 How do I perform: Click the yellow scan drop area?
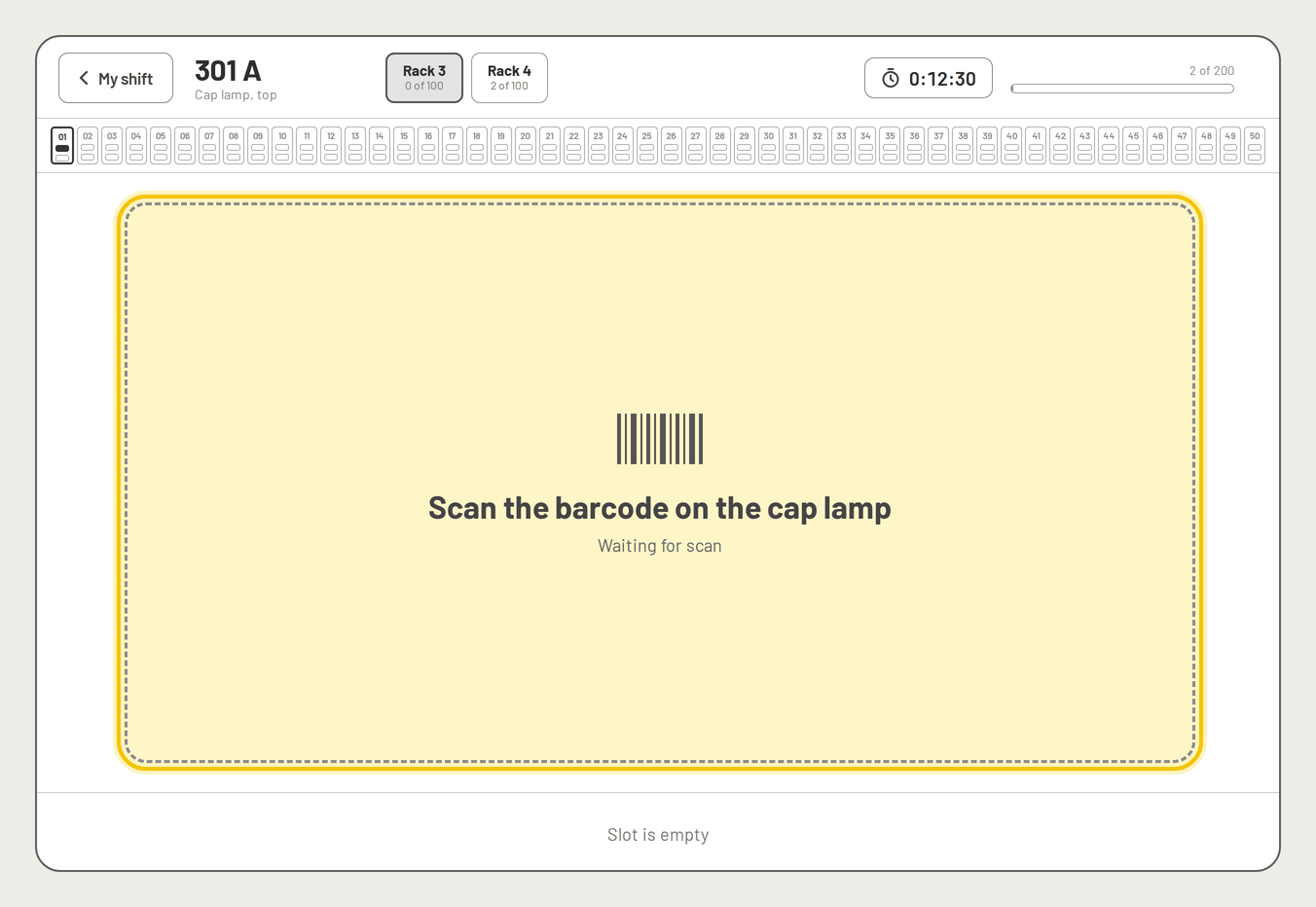pyautogui.click(x=660, y=483)
